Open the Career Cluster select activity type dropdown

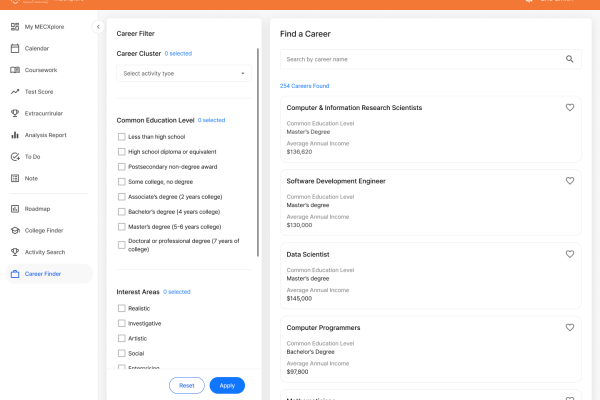click(184, 73)
